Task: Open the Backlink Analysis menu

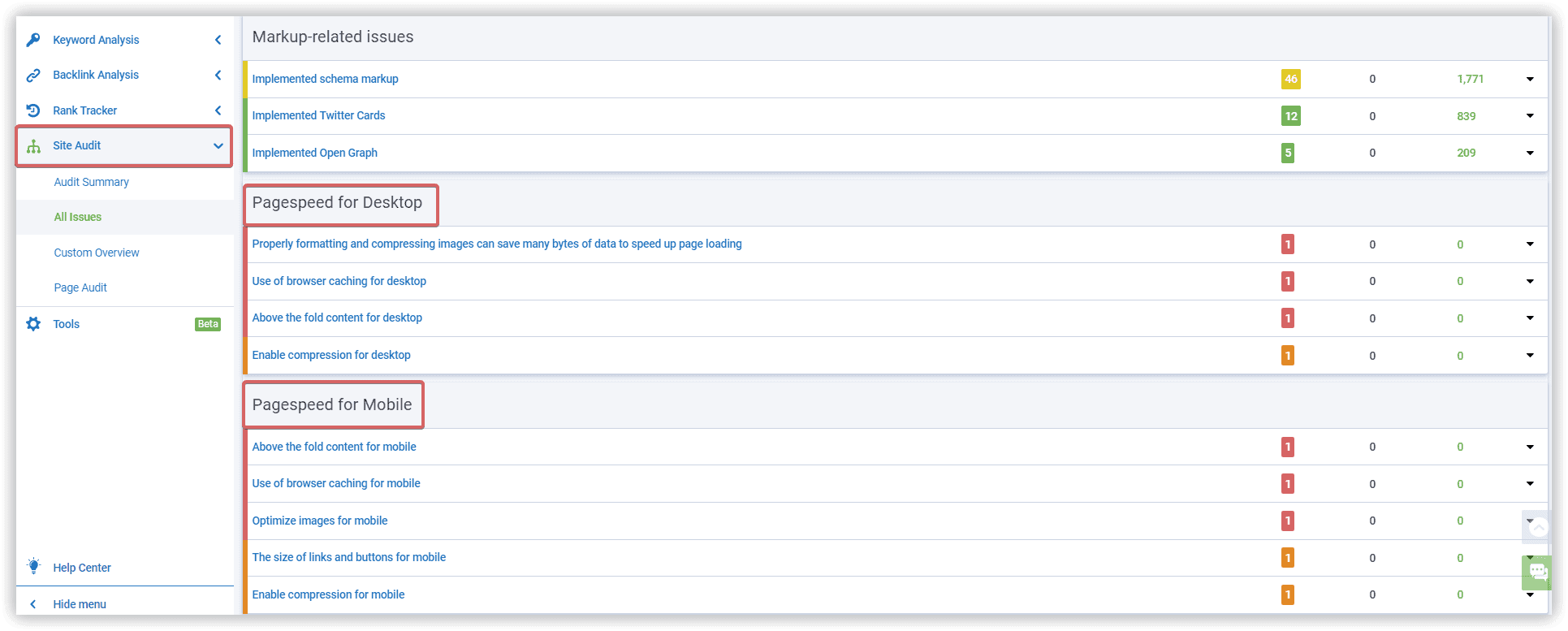Action: [x=96, y=75]
